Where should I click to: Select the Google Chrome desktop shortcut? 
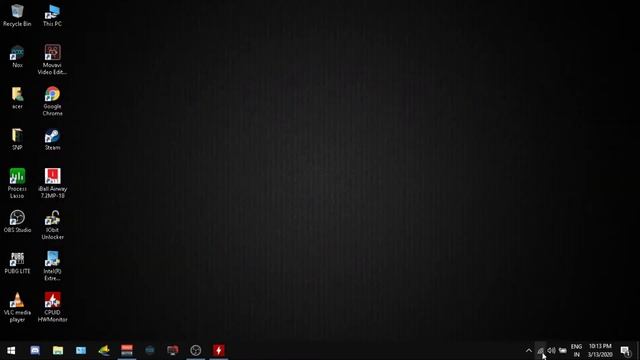(52, 101)
